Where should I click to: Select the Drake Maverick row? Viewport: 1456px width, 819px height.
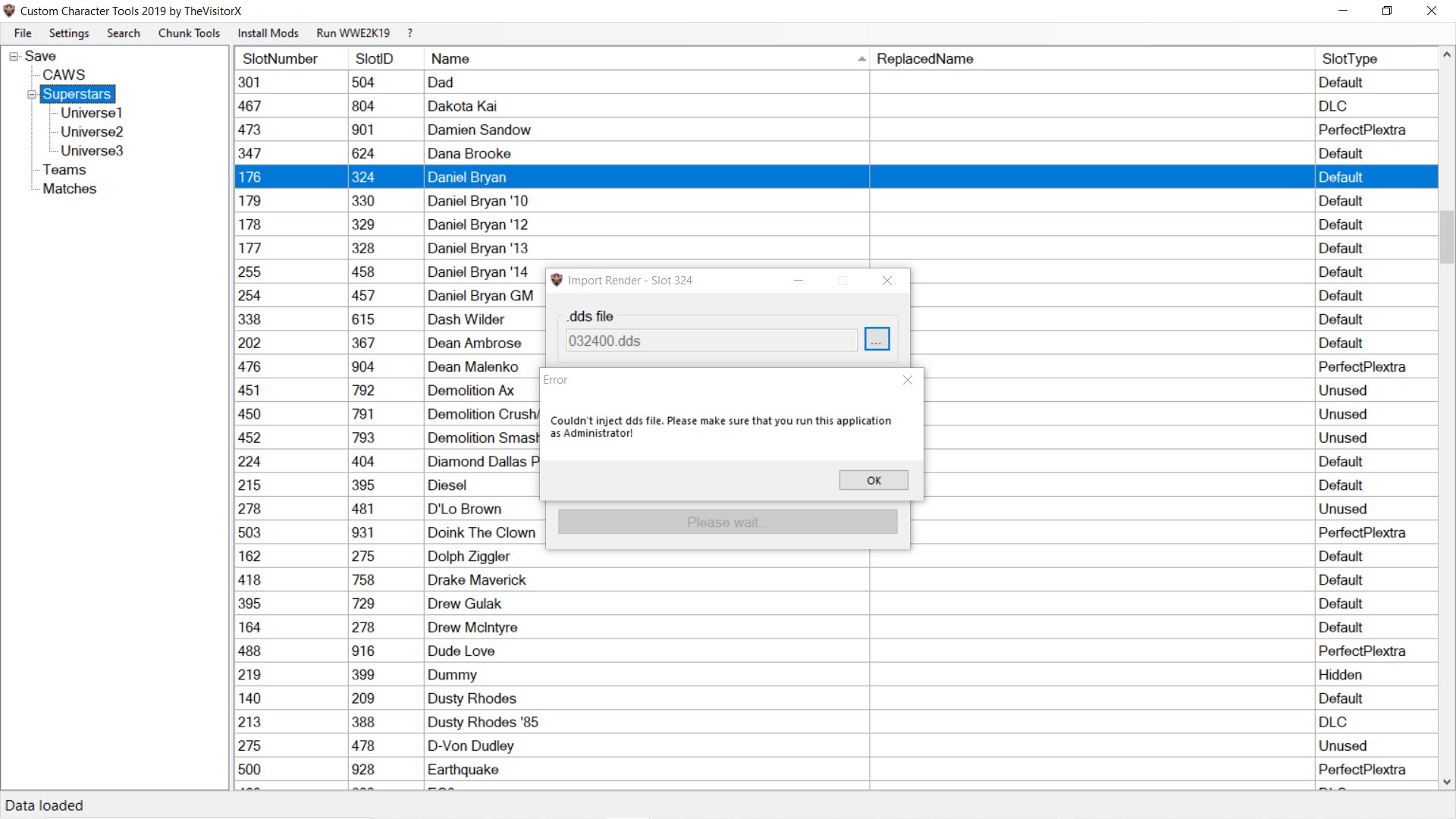836,580
